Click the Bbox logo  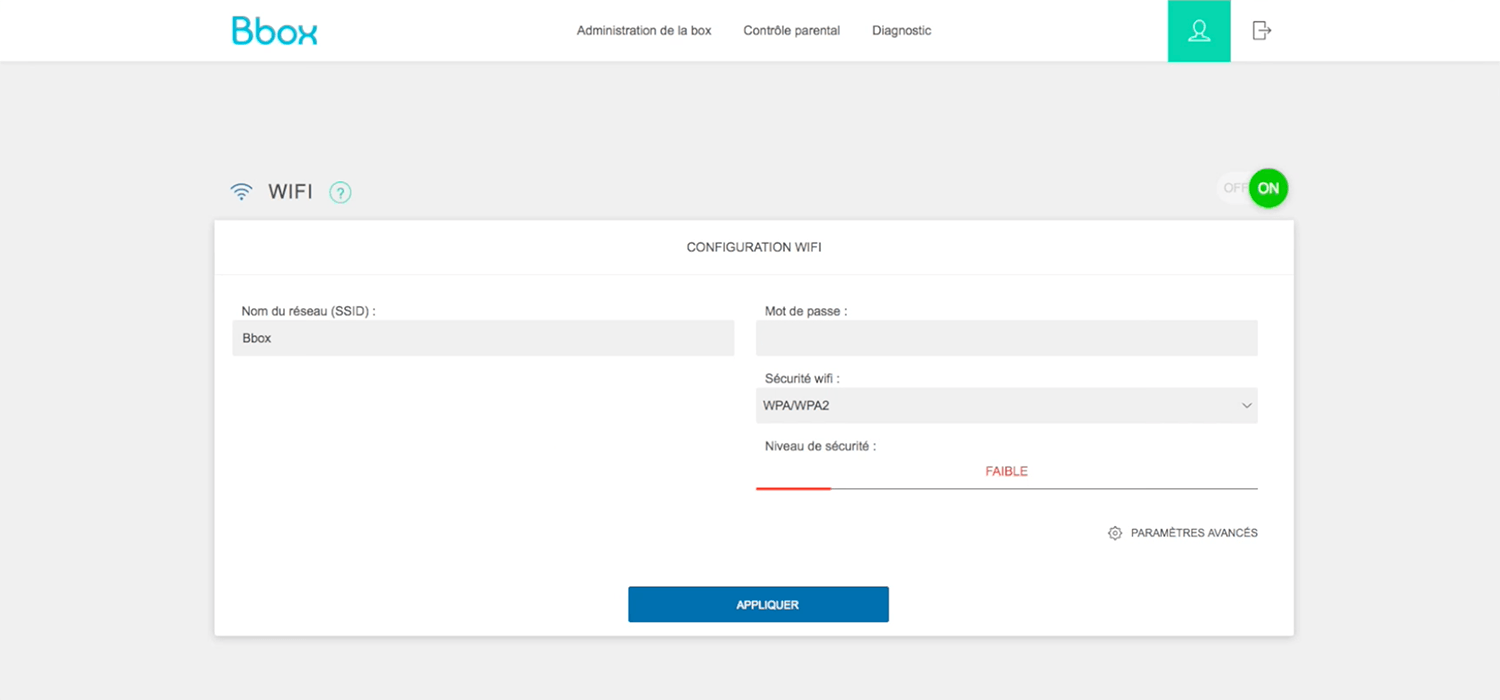click(274, 31)
